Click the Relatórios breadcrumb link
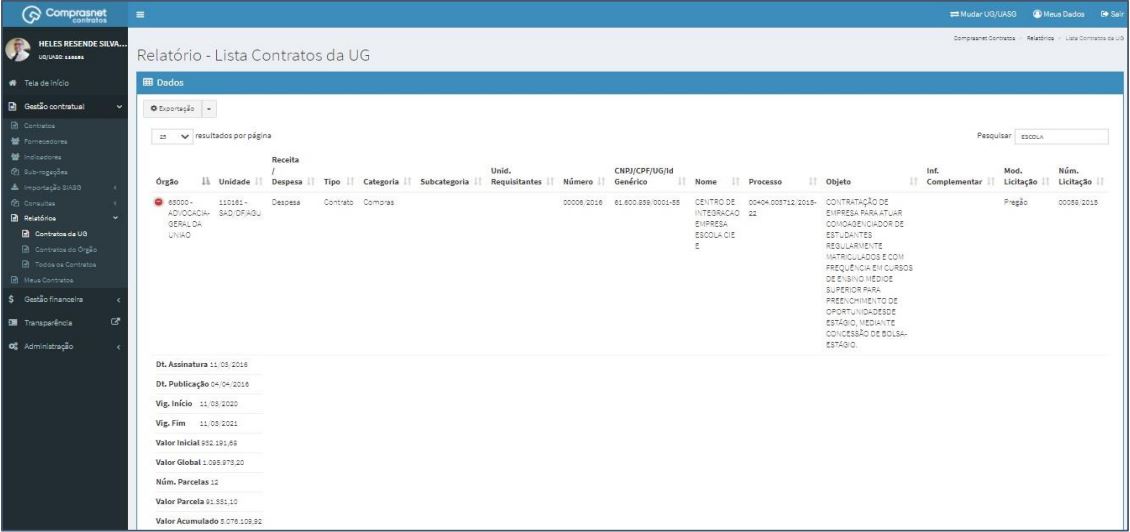This screenshot has width=1130, height=532. pyautogui.click(x=1041, y=37)
